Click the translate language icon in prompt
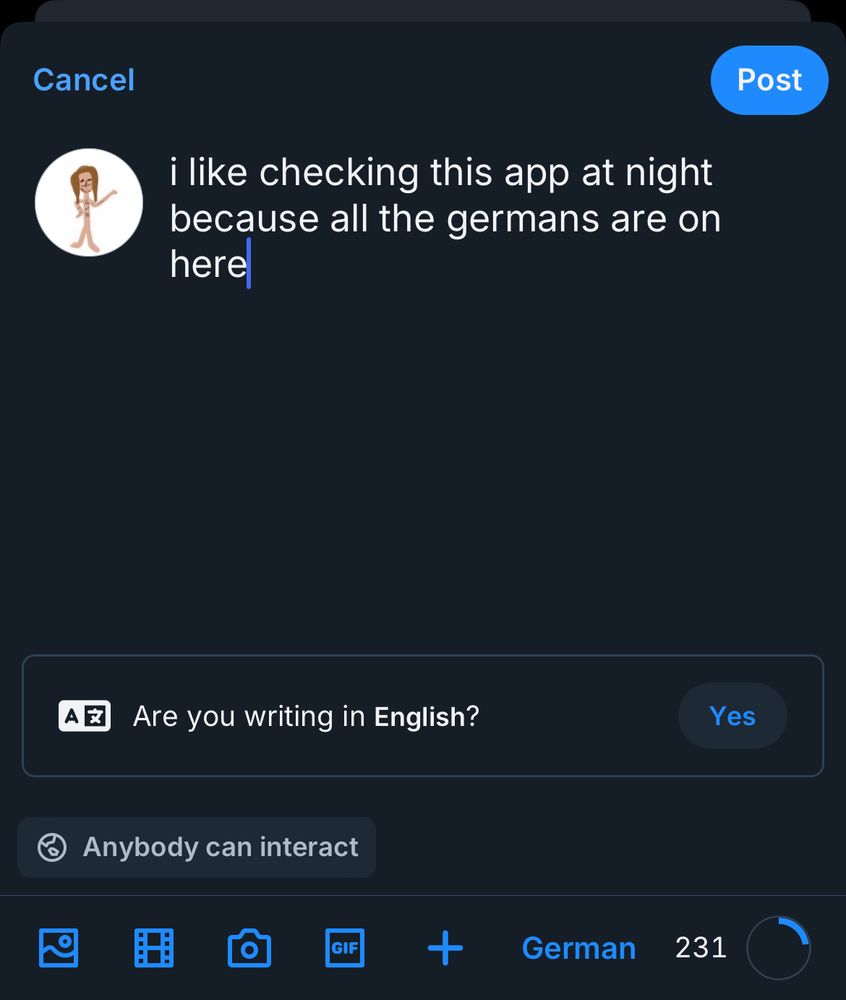 pos(84,716)
